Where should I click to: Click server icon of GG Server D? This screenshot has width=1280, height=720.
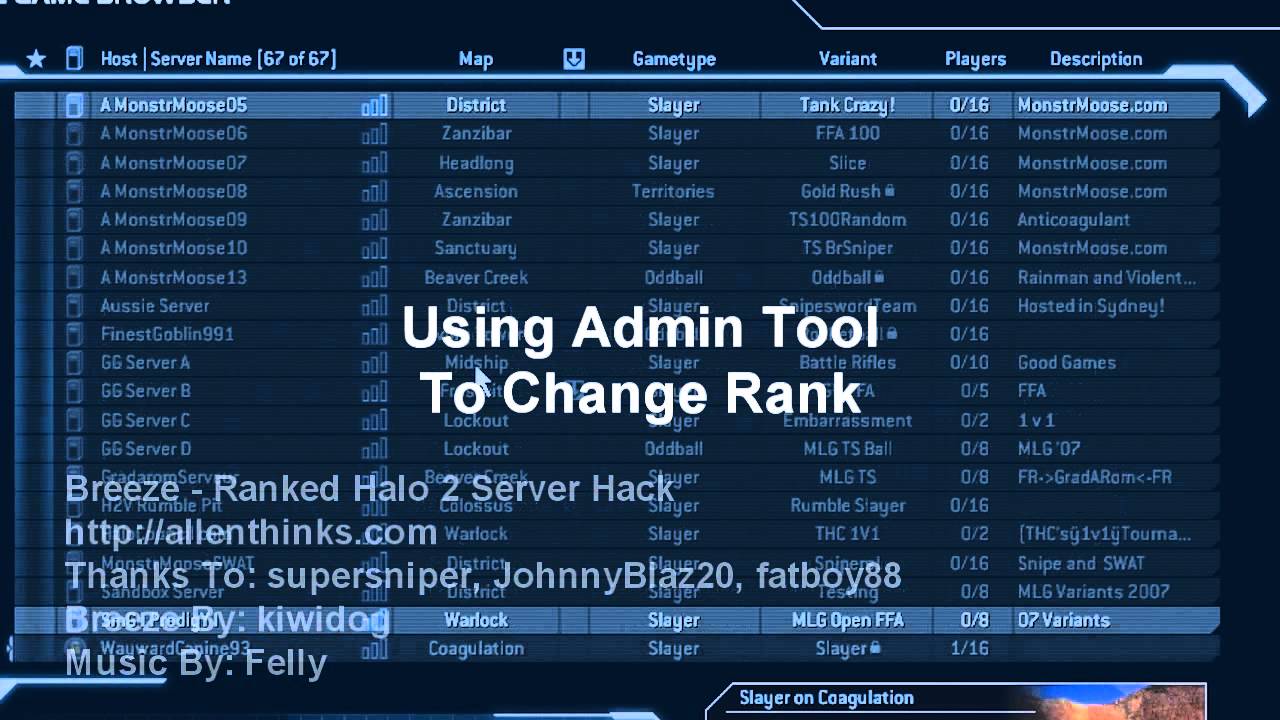click(x=74, y=449)
